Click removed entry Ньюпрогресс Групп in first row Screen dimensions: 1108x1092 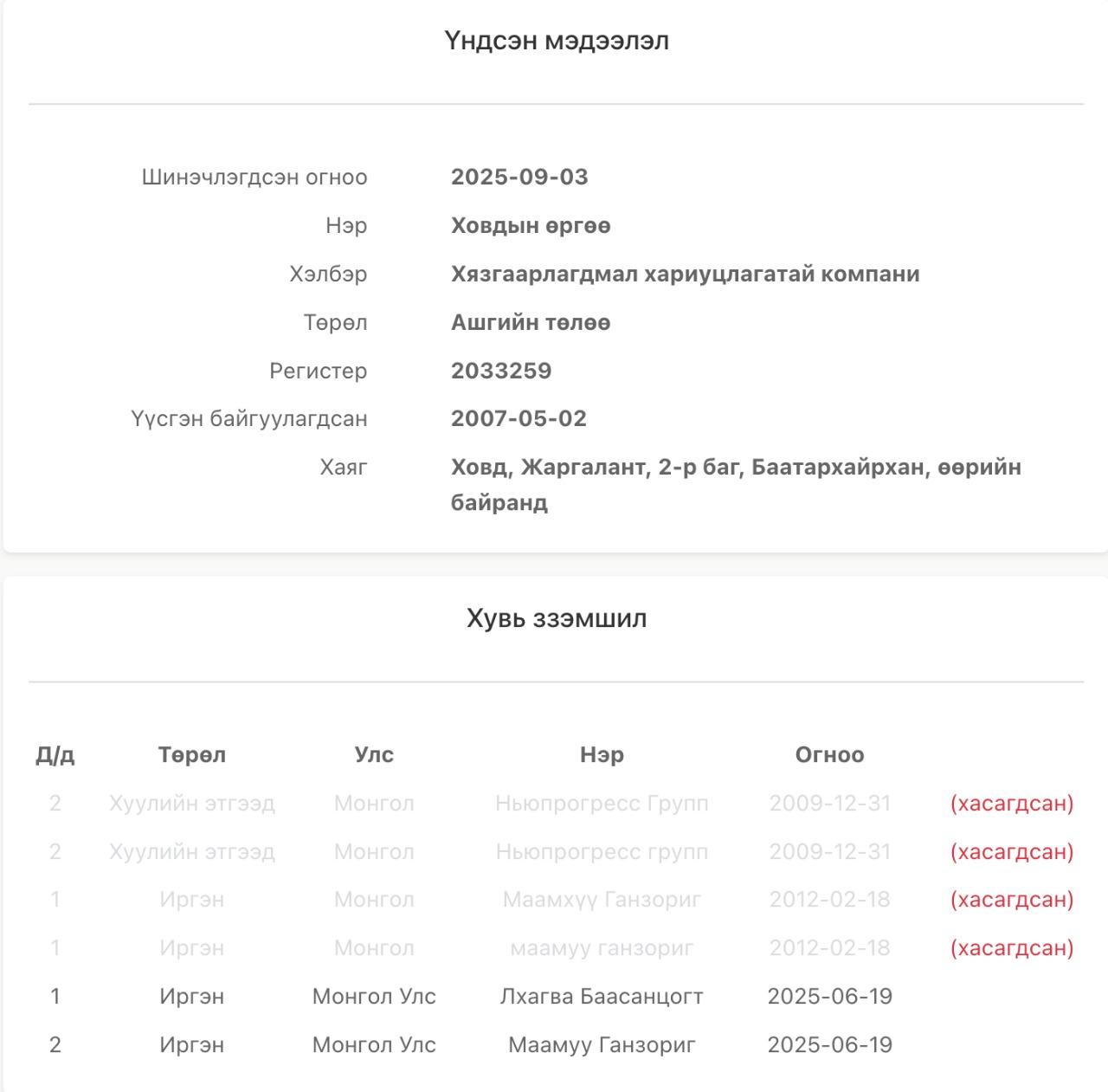[602, 803]
